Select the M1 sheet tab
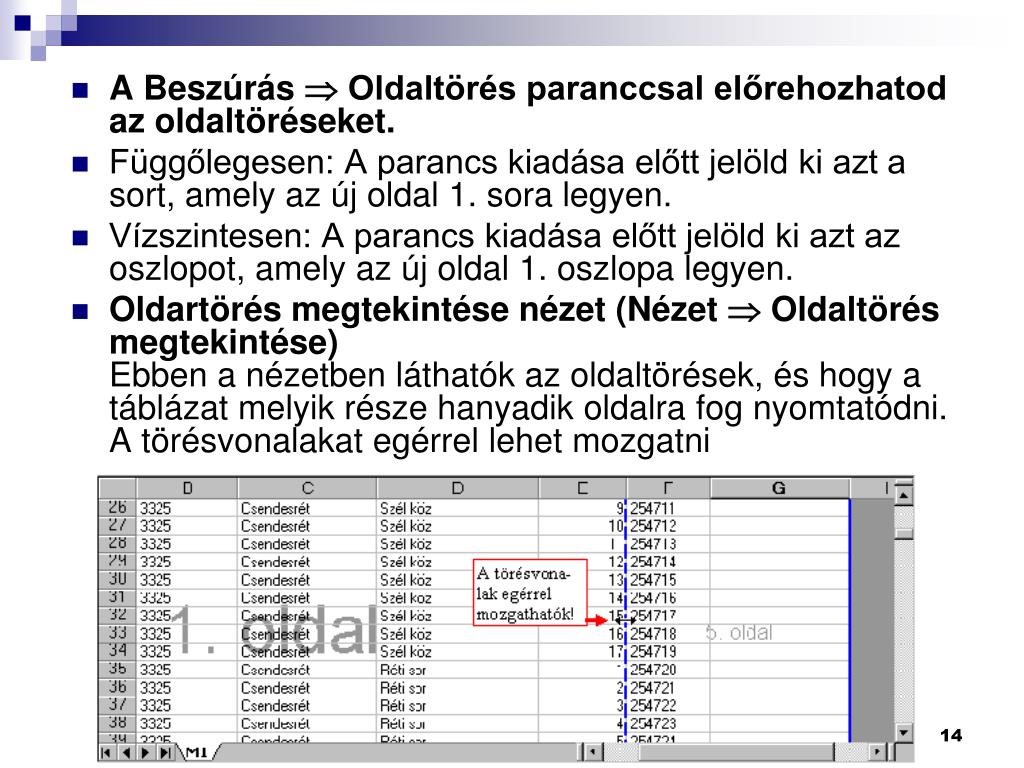Image resolution: width=1024 pixels, height=768 pixels. pyautogui.click(x=197, y=752)
